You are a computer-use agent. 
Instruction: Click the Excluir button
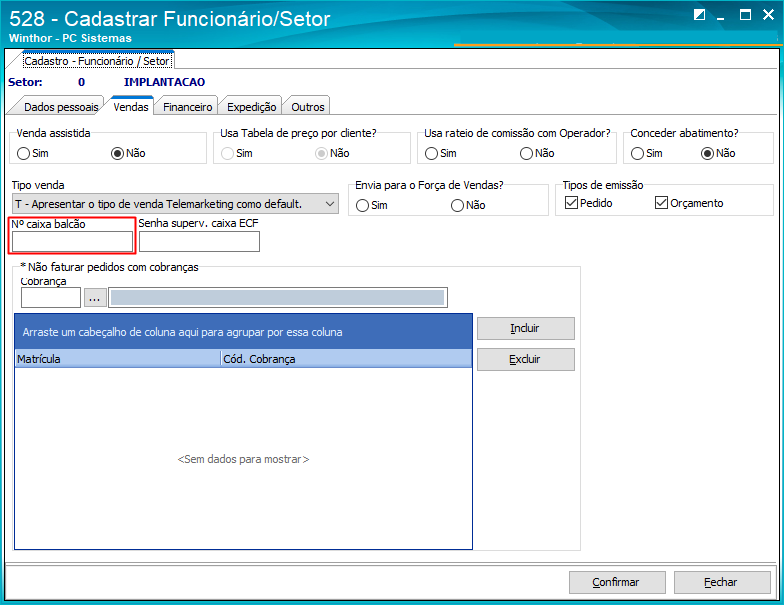(526, 360)
